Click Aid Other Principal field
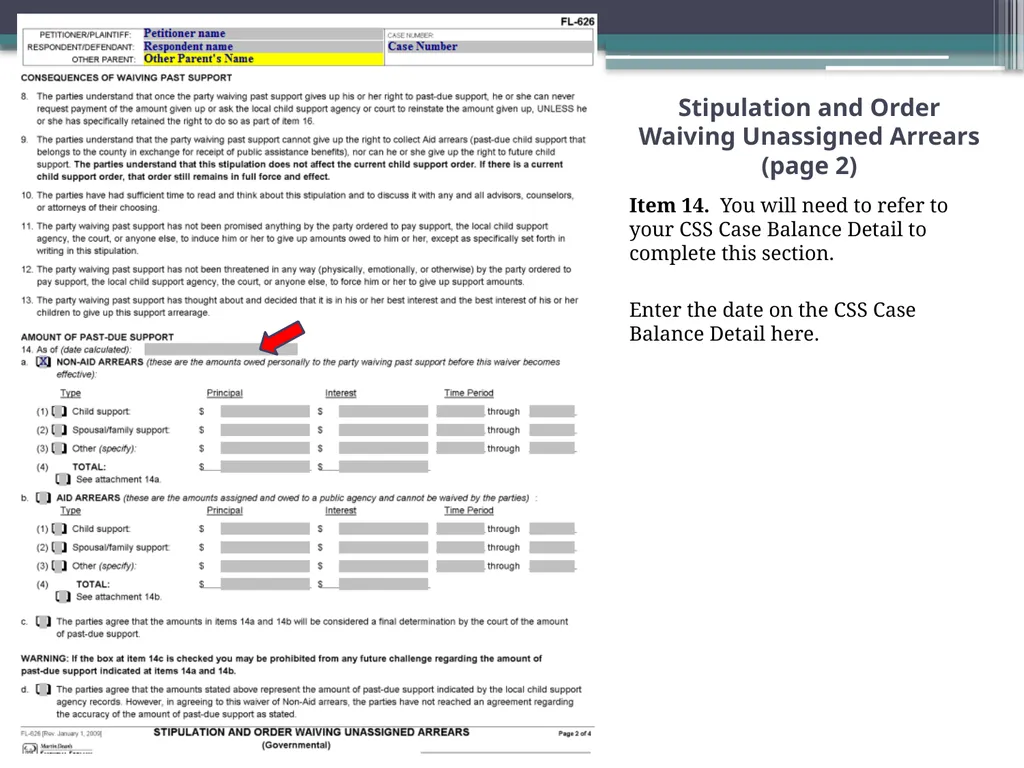The image size is (1024, 768). click(x=265, y=566)
